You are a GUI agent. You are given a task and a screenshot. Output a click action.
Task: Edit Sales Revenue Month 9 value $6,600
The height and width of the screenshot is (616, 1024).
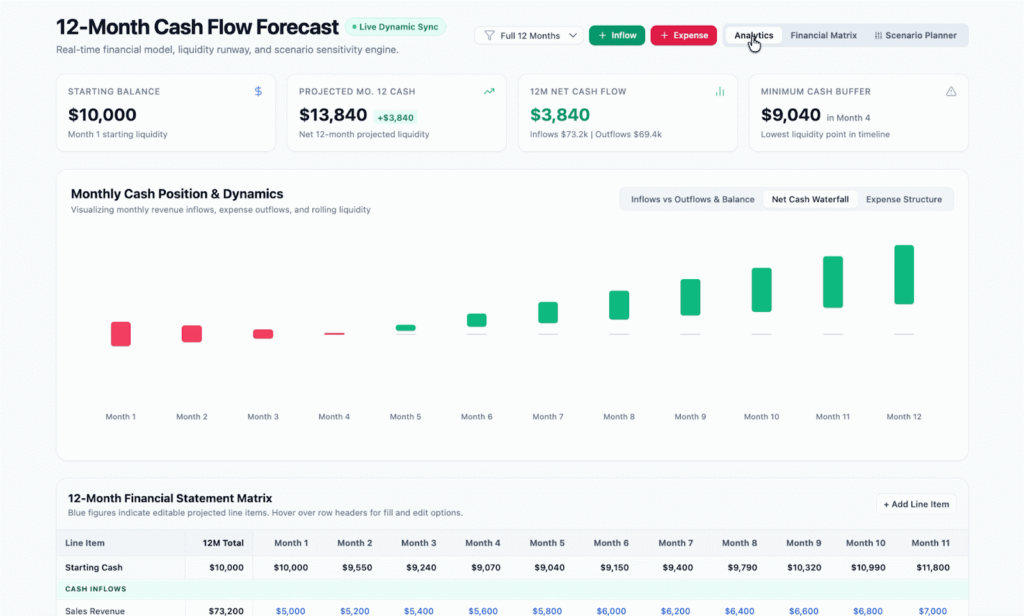(x=804, y=611)
